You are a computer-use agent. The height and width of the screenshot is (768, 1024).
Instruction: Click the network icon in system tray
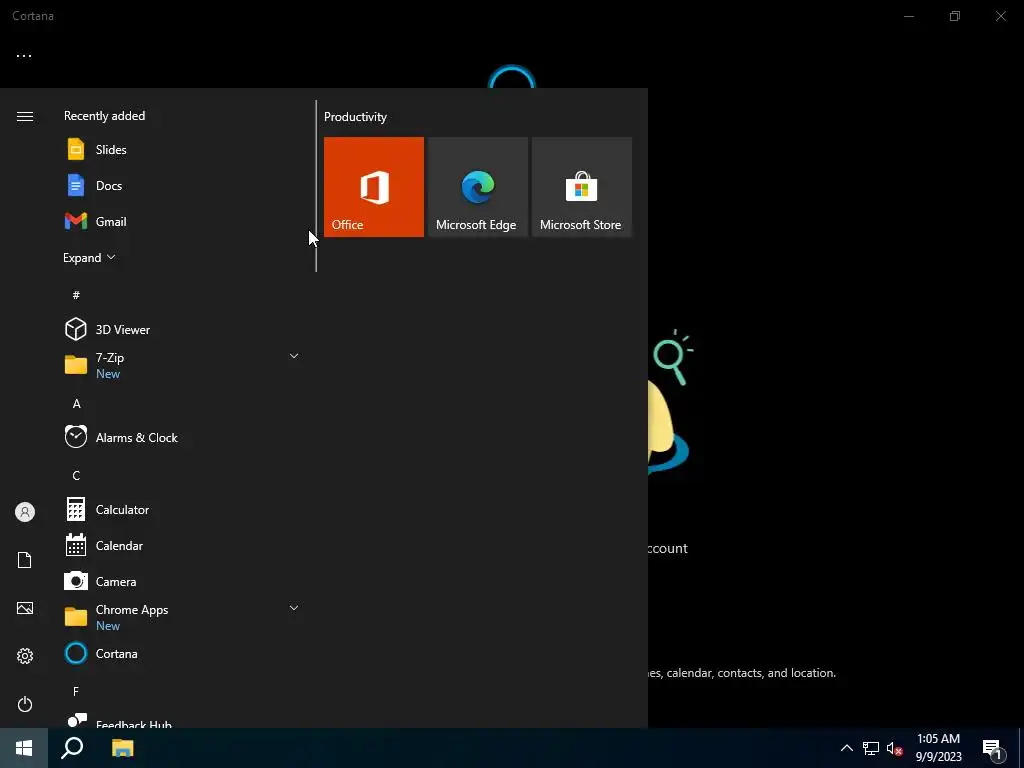coord(871,748)
